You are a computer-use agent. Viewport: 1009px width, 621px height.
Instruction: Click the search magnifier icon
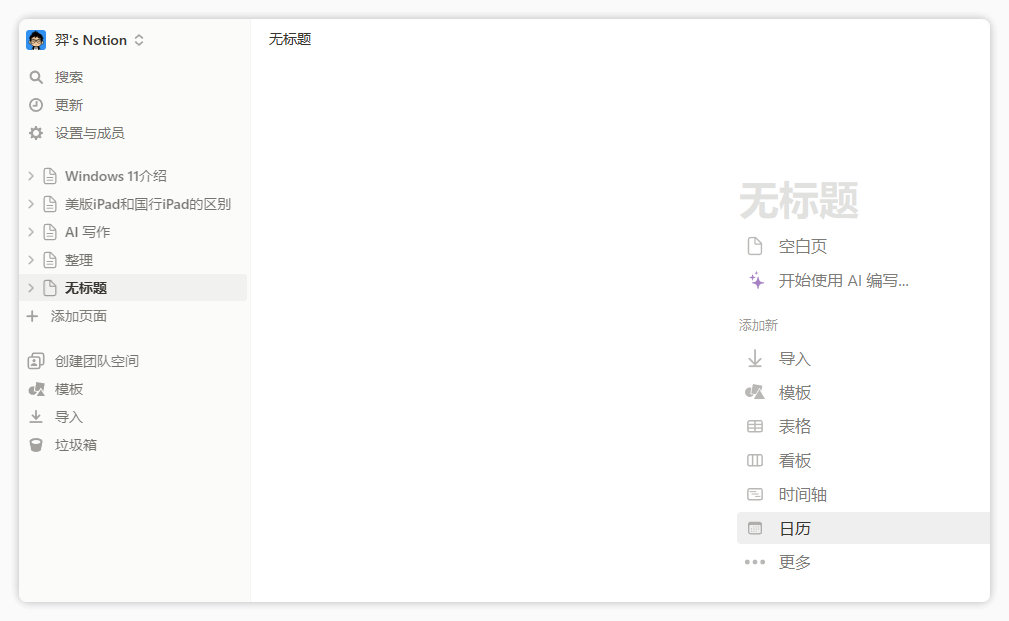click(x=36, y=77)
